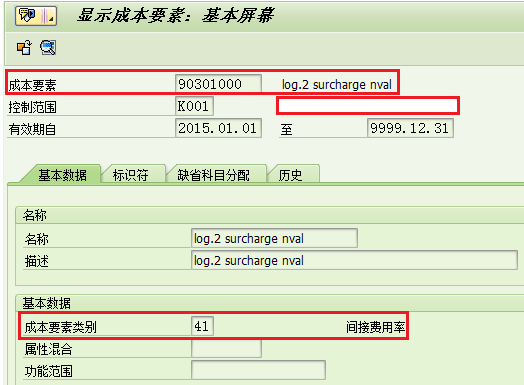The width and height of the screenshot is (524, 385).
Task: Open the 历史 tab
Action: (290, 175)
